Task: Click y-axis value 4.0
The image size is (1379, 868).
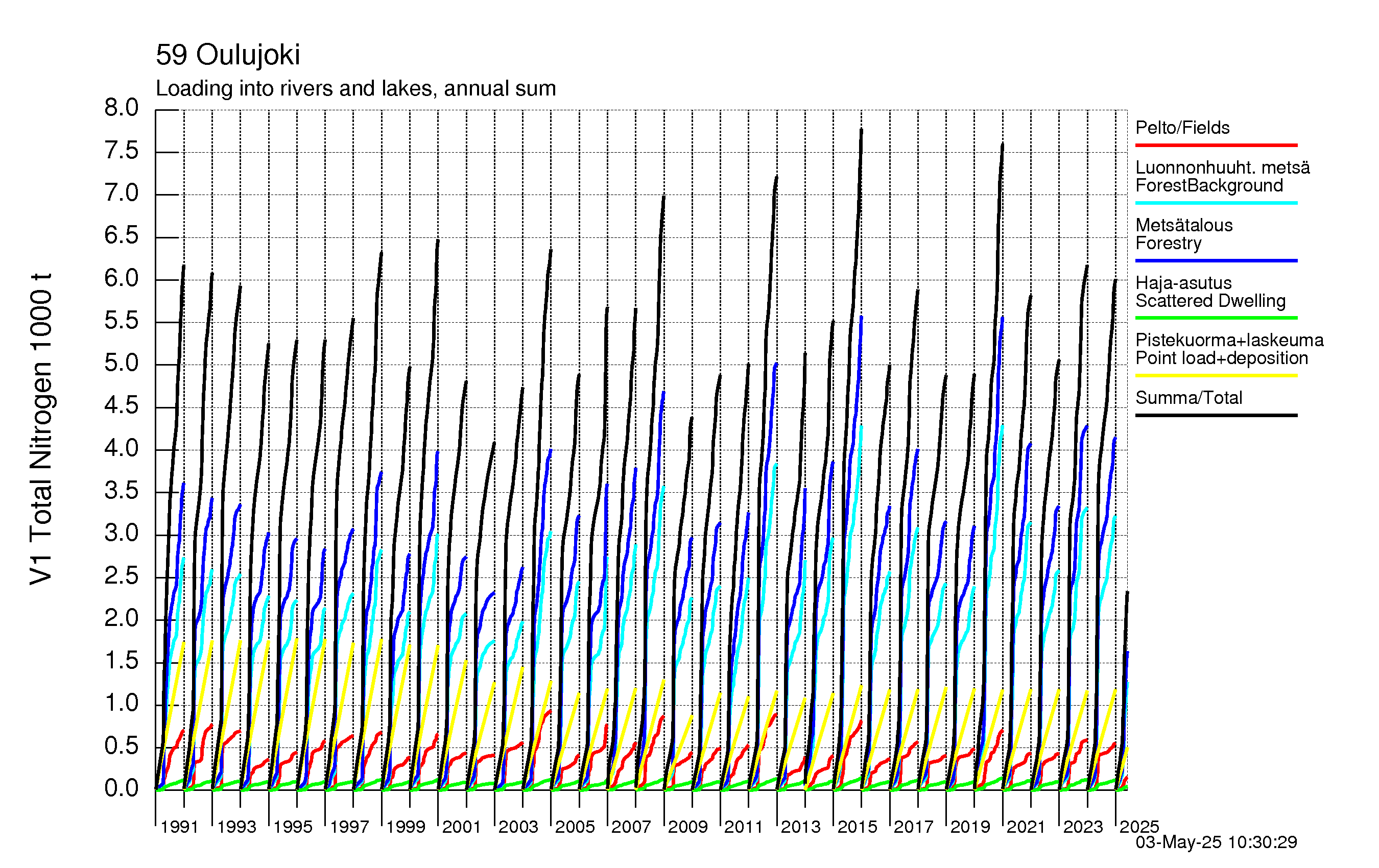Action: pos(122,448)
